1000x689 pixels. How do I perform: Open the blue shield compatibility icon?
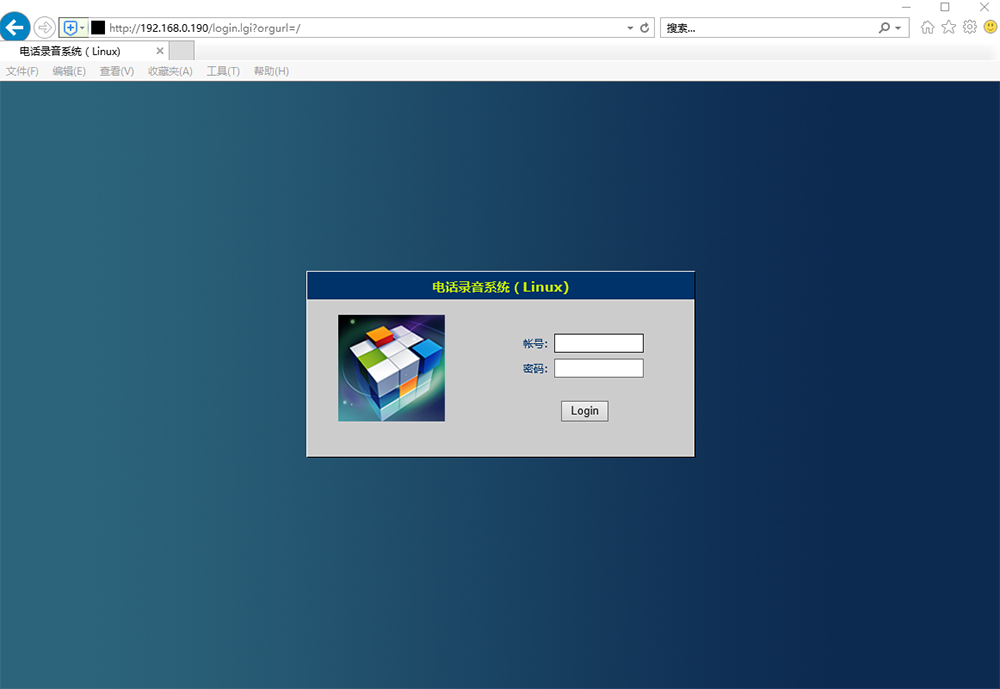[x=70, y=27]
